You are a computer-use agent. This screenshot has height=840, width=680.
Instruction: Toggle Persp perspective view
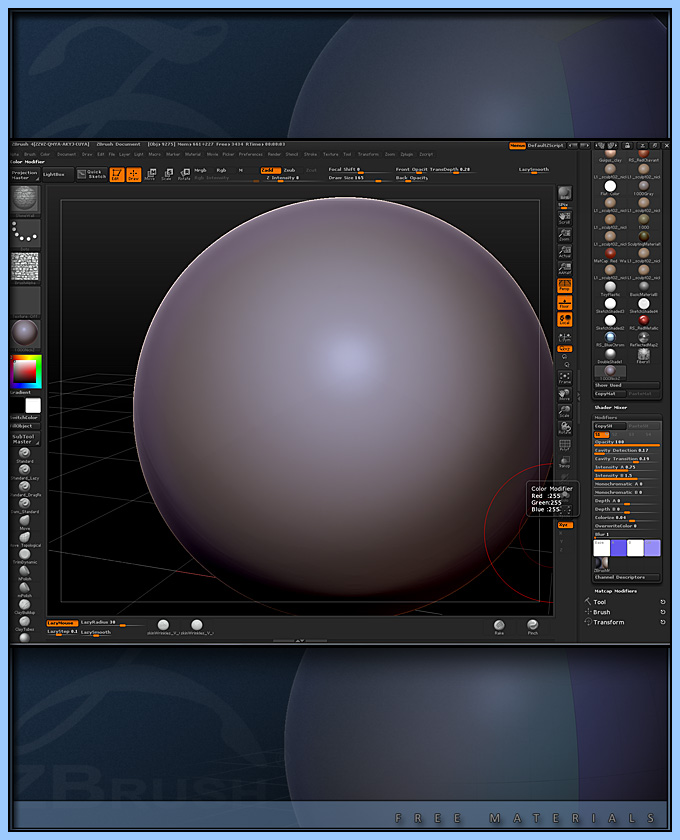564,286
